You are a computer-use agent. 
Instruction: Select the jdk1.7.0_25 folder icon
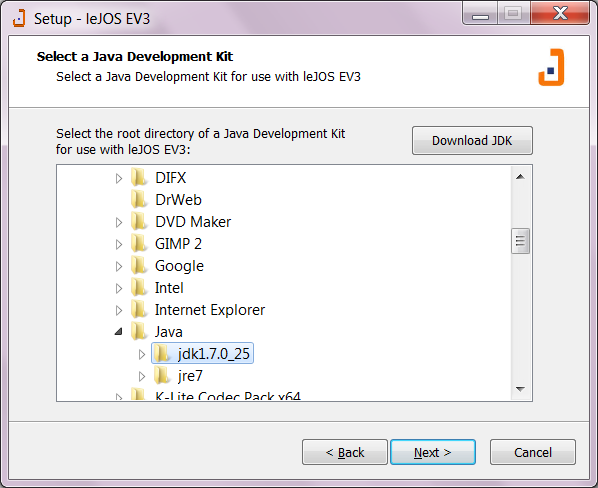162,353
